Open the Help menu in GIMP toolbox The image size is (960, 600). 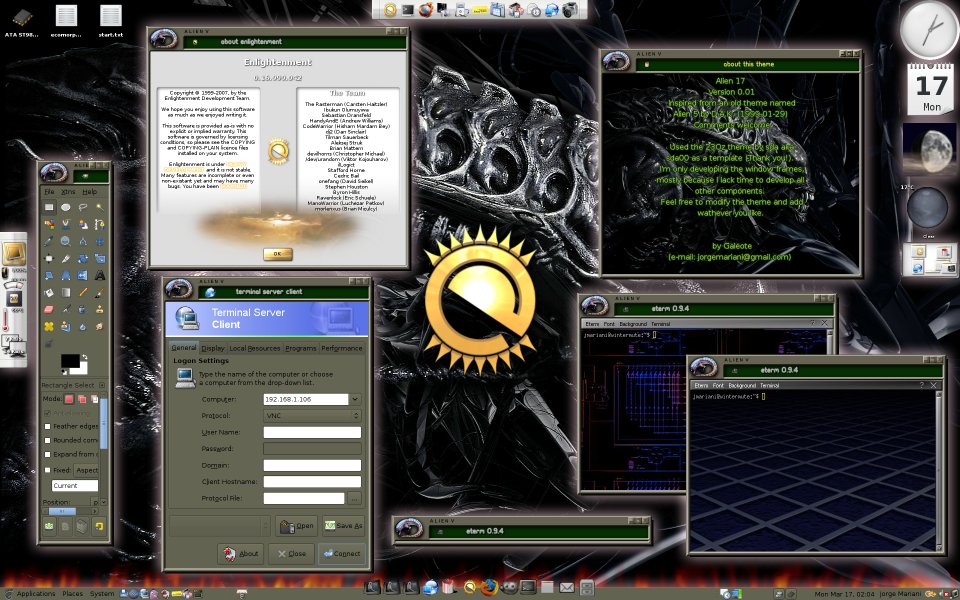(89, 192)
